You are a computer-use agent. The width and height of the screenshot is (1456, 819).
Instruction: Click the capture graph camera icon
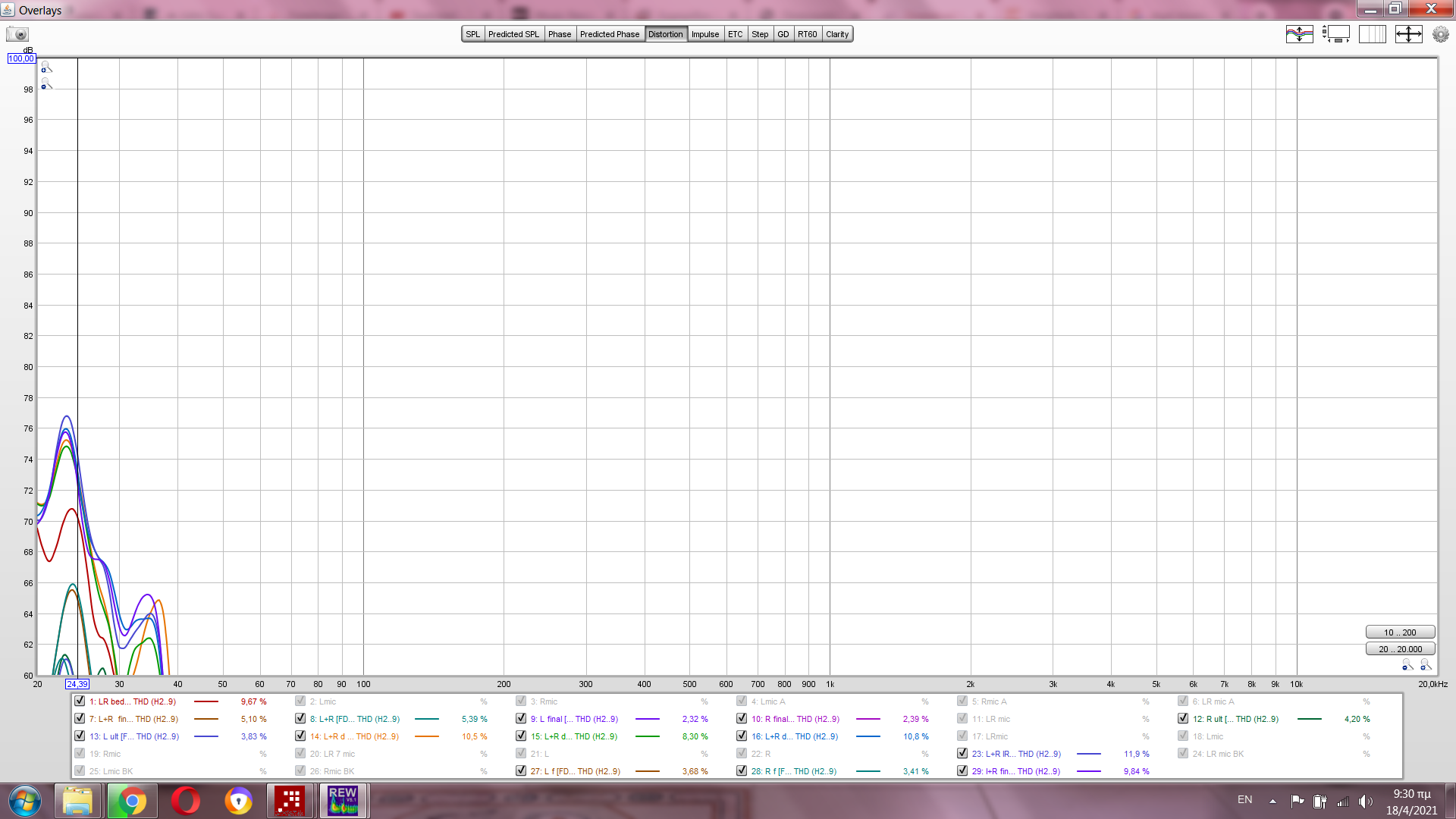coord(17,34)
